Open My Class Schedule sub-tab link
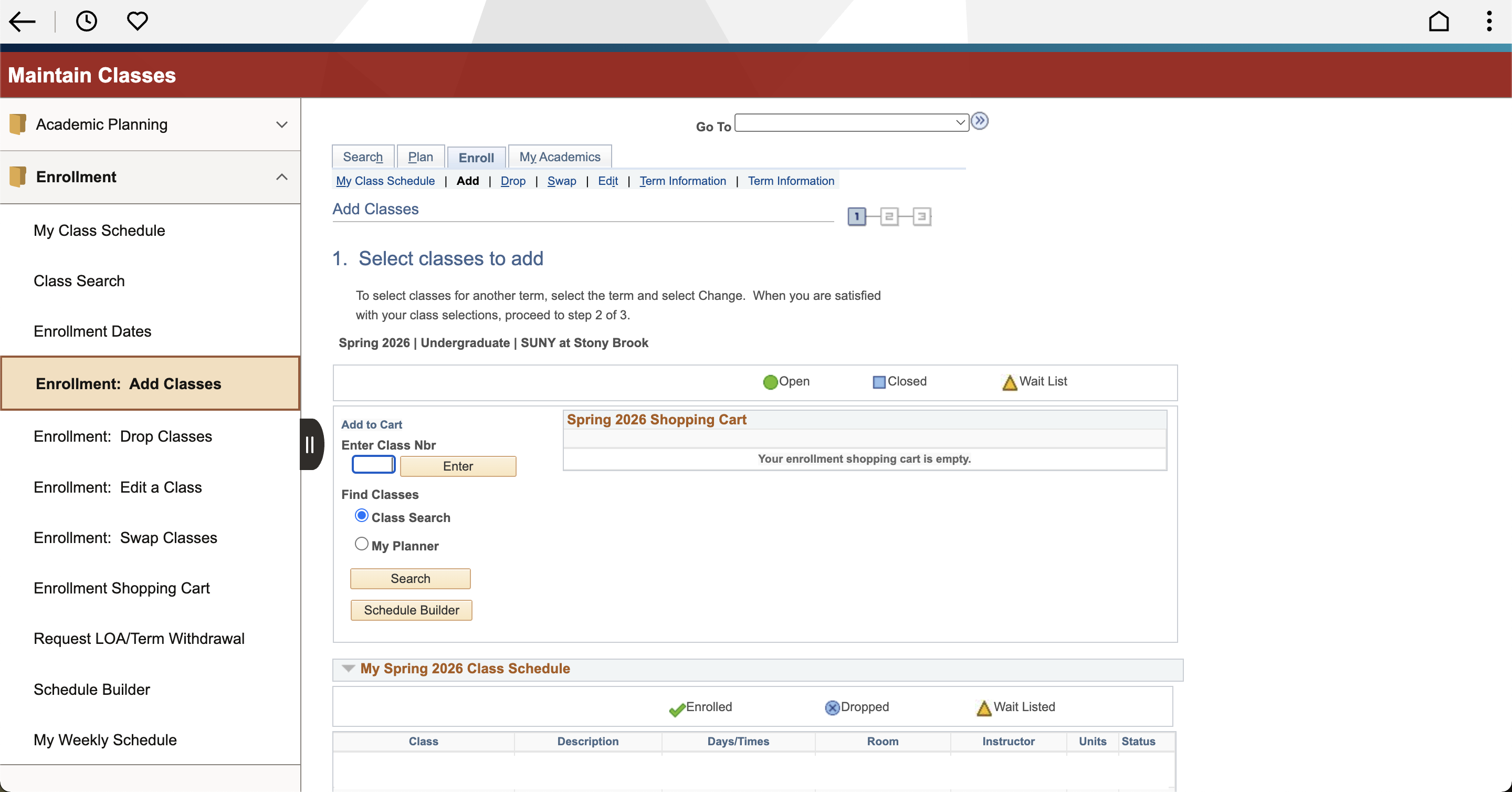This screenshot has height=792, width=1512. pos(385,181)
